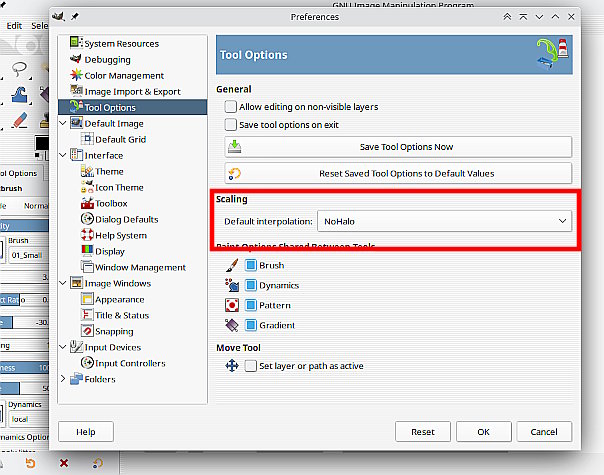This screenshot has width=604, height=475.
Task: Click the Theme icon in sidebar
Action: (x=87, y=171)
